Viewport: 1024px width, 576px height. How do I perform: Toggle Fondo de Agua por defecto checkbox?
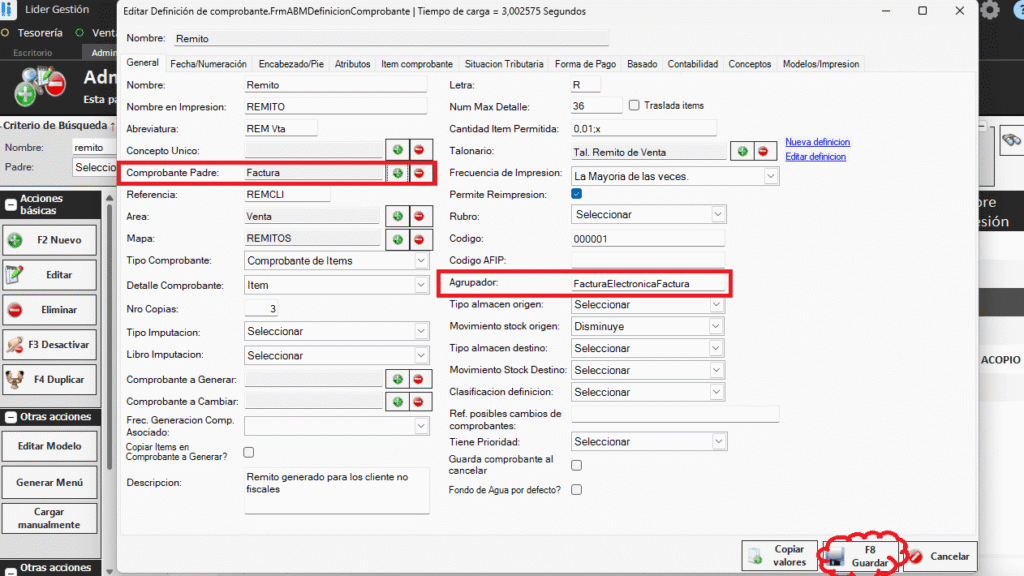tap(576, 490)
